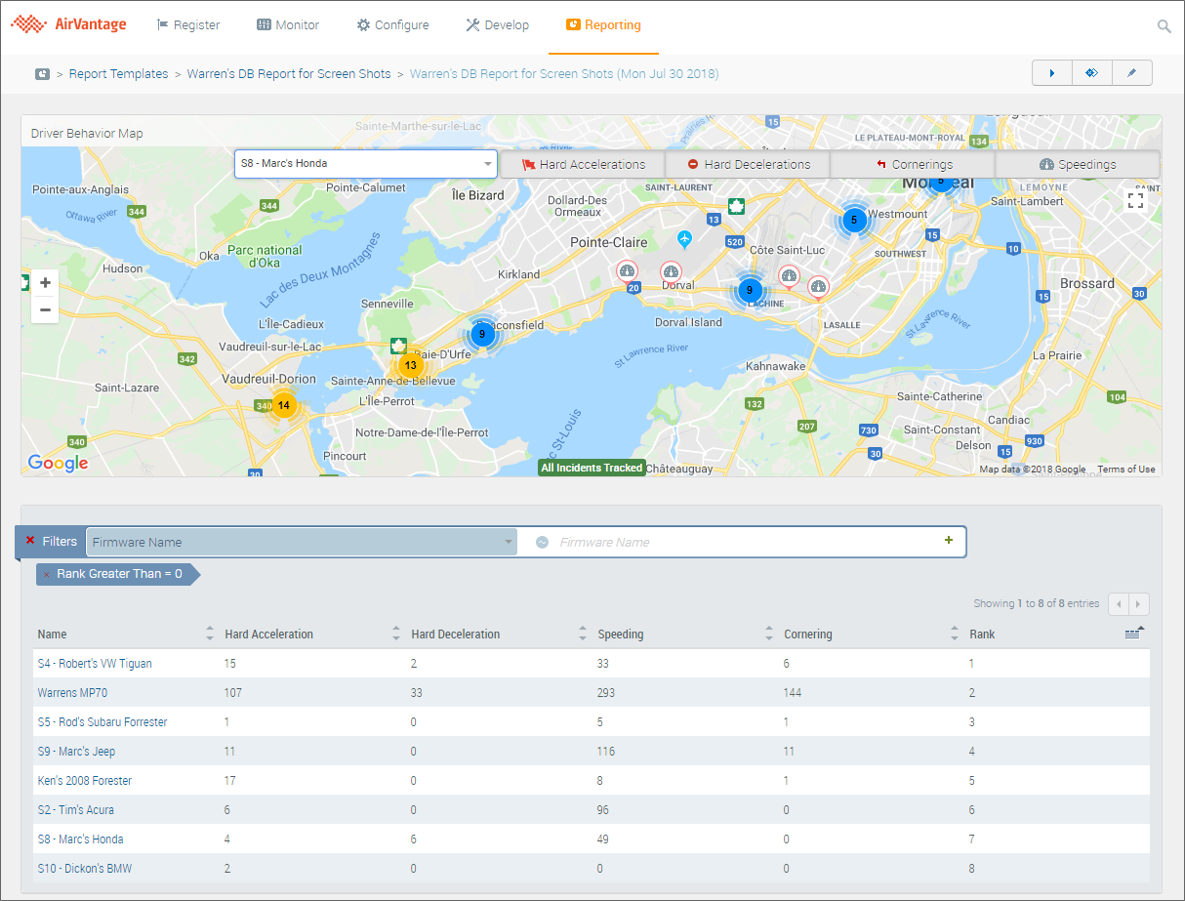The image size is (1185, 901).
Task: Open the search magnifier icon
Action: click(x=1164, y=26)
